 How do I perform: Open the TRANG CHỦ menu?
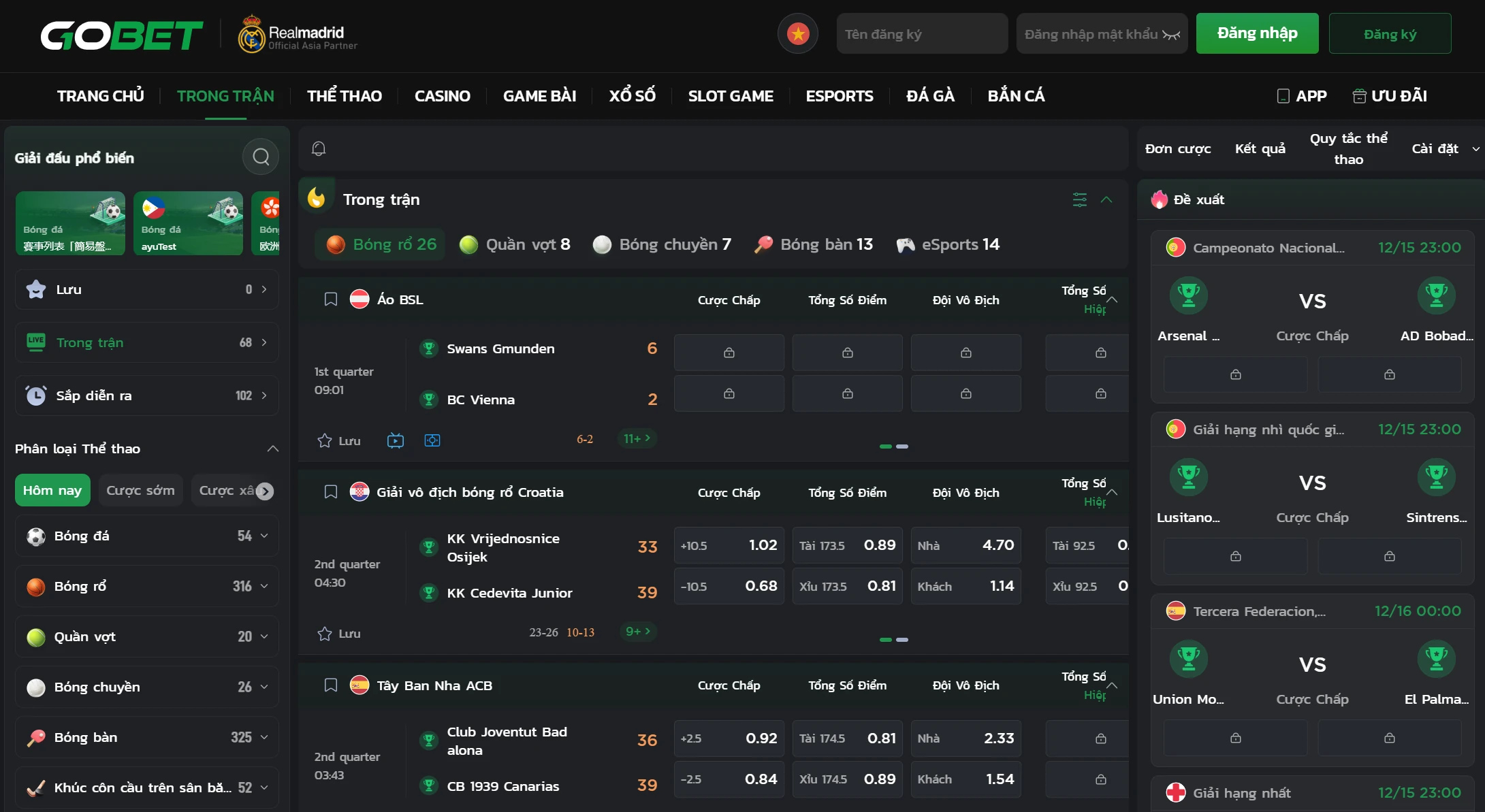tap(100, 96)
